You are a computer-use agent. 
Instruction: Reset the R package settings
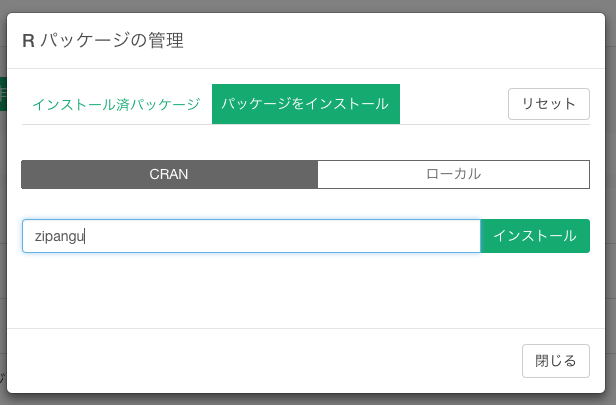(x=548, y=104)
